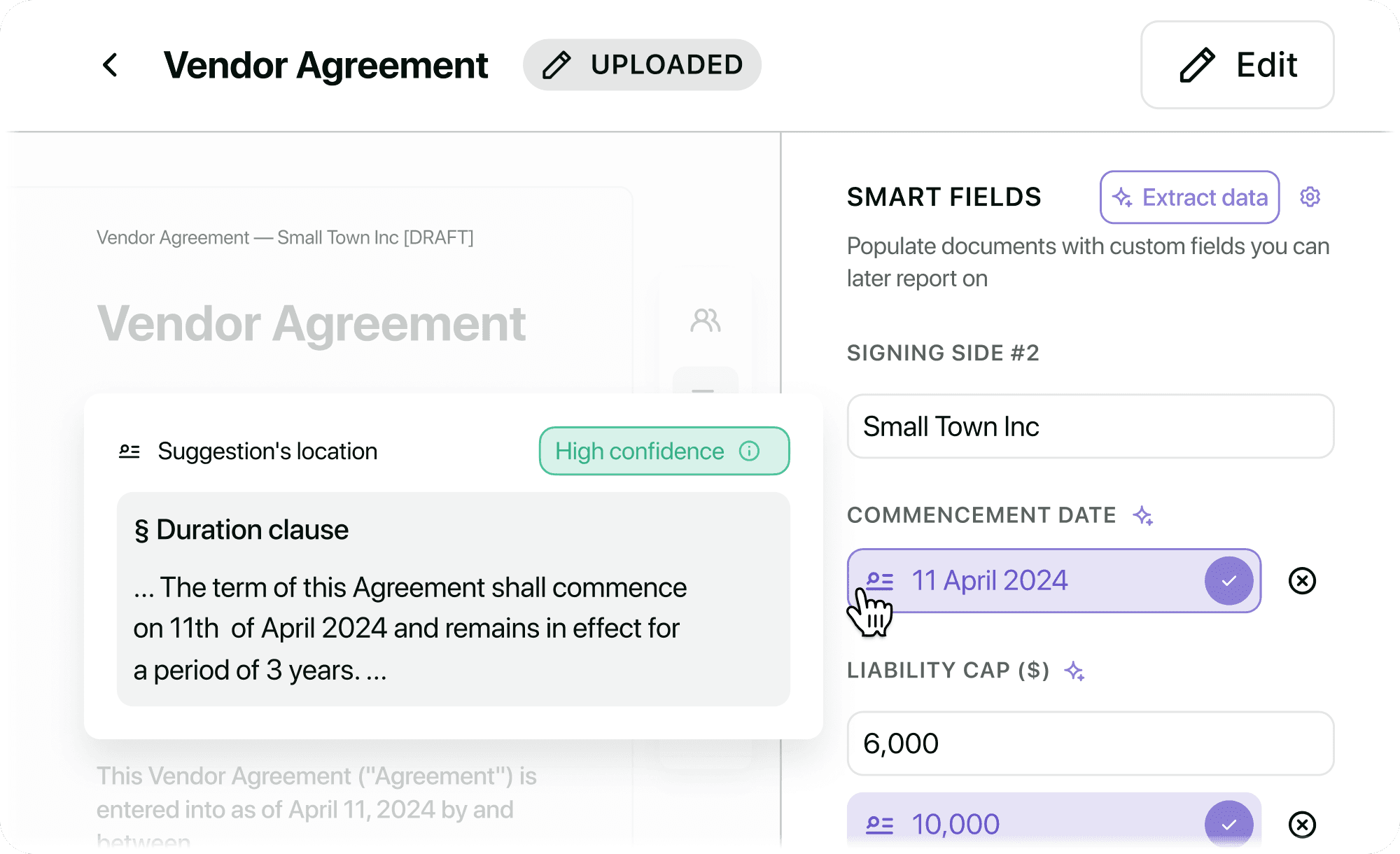
Task: Click the participants icon in document sidebar
Action: pos(705,321)
